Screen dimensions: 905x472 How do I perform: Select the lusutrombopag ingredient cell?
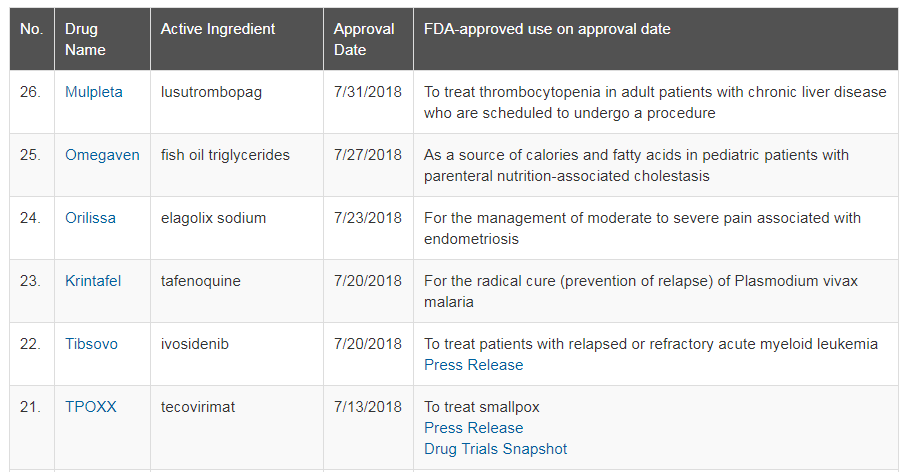click(x=237, y=102)
